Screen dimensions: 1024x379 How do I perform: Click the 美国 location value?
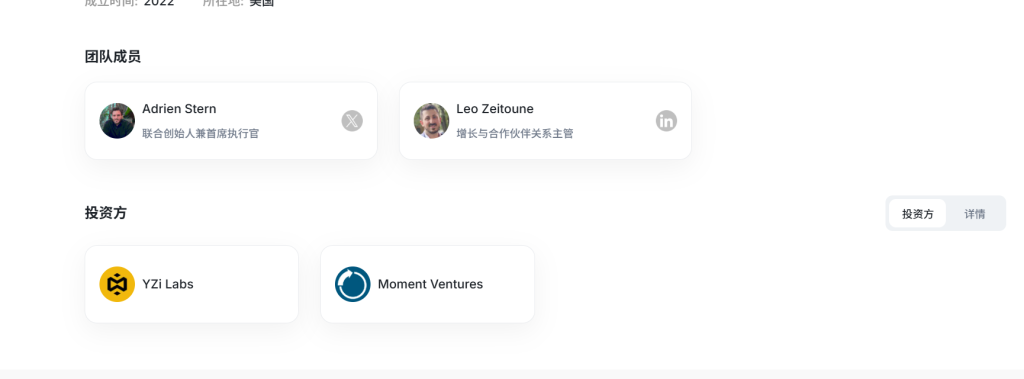262,3
